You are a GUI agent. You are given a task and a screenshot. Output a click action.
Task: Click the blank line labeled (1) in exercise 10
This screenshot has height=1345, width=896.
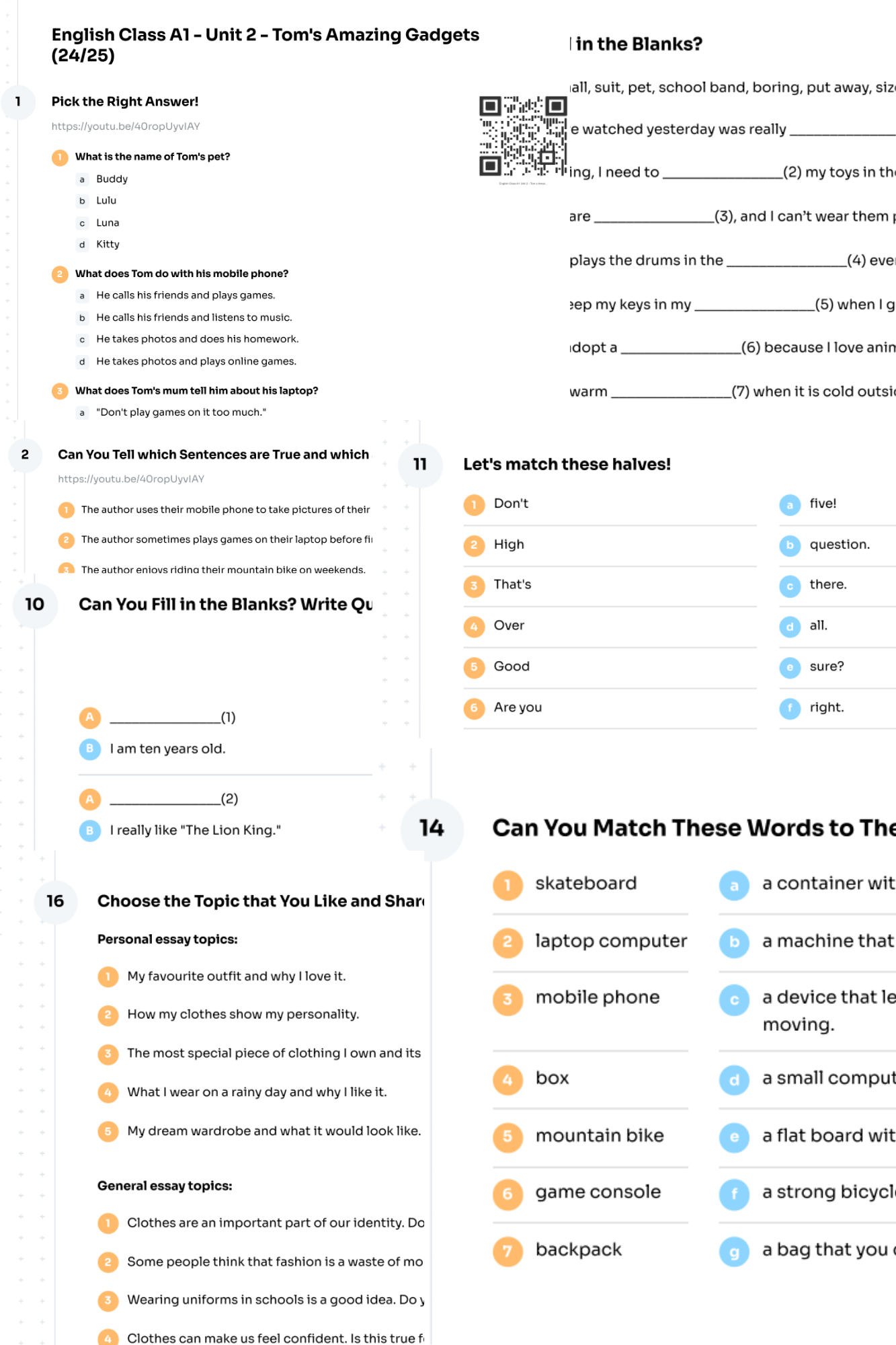pos(165,718)
